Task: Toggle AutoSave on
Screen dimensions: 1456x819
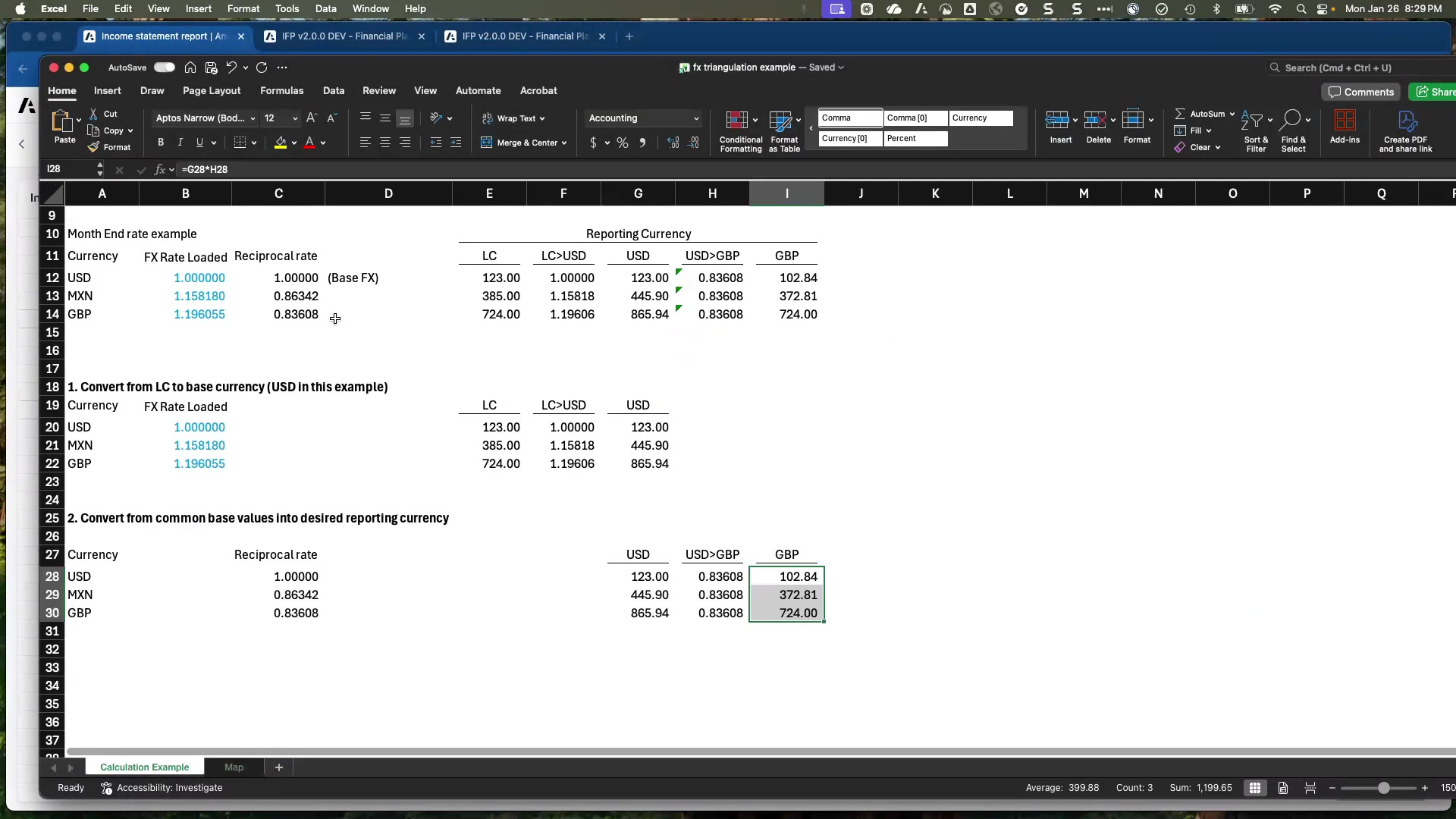Action: [x=164, y=67]
